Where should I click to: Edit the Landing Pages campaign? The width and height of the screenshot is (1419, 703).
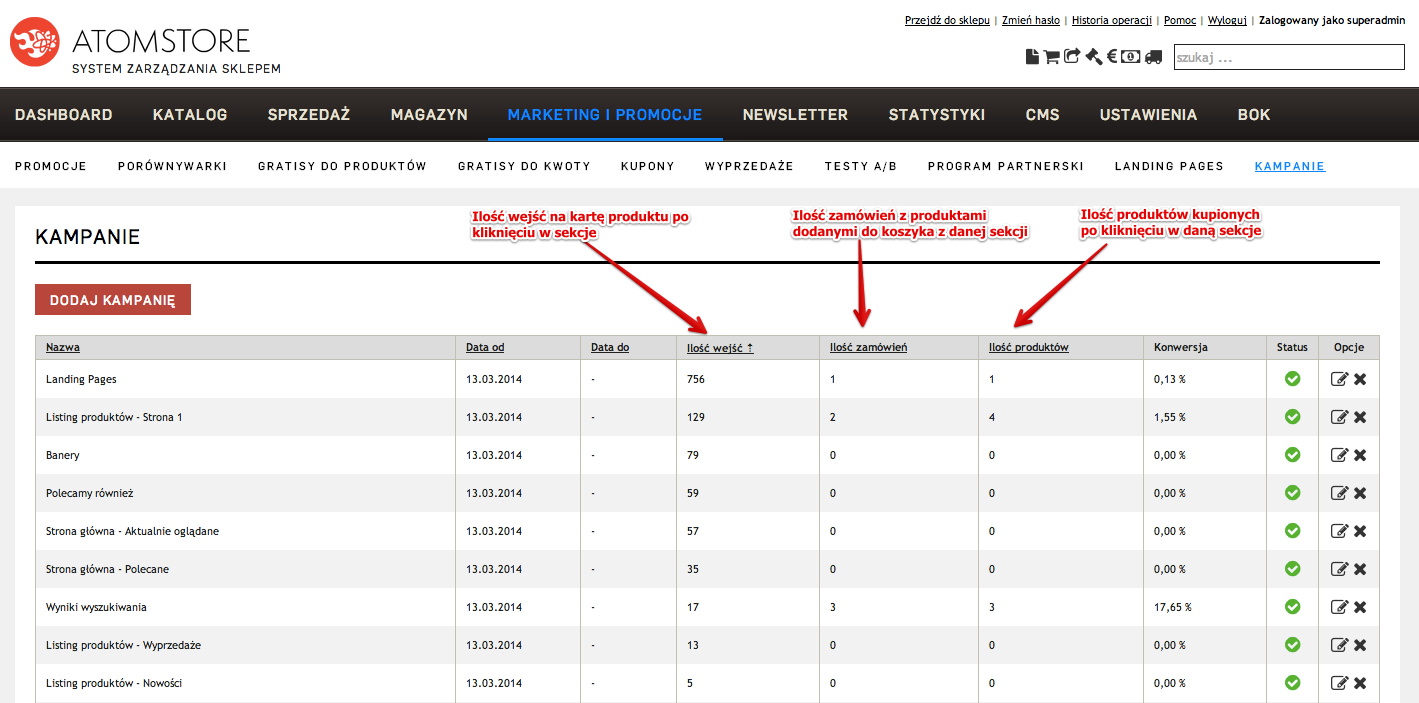1339,379
